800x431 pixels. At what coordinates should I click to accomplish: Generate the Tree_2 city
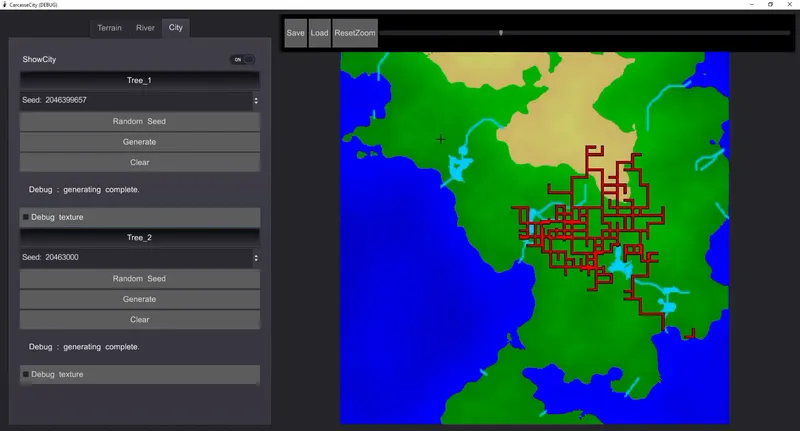click(139, 299)
